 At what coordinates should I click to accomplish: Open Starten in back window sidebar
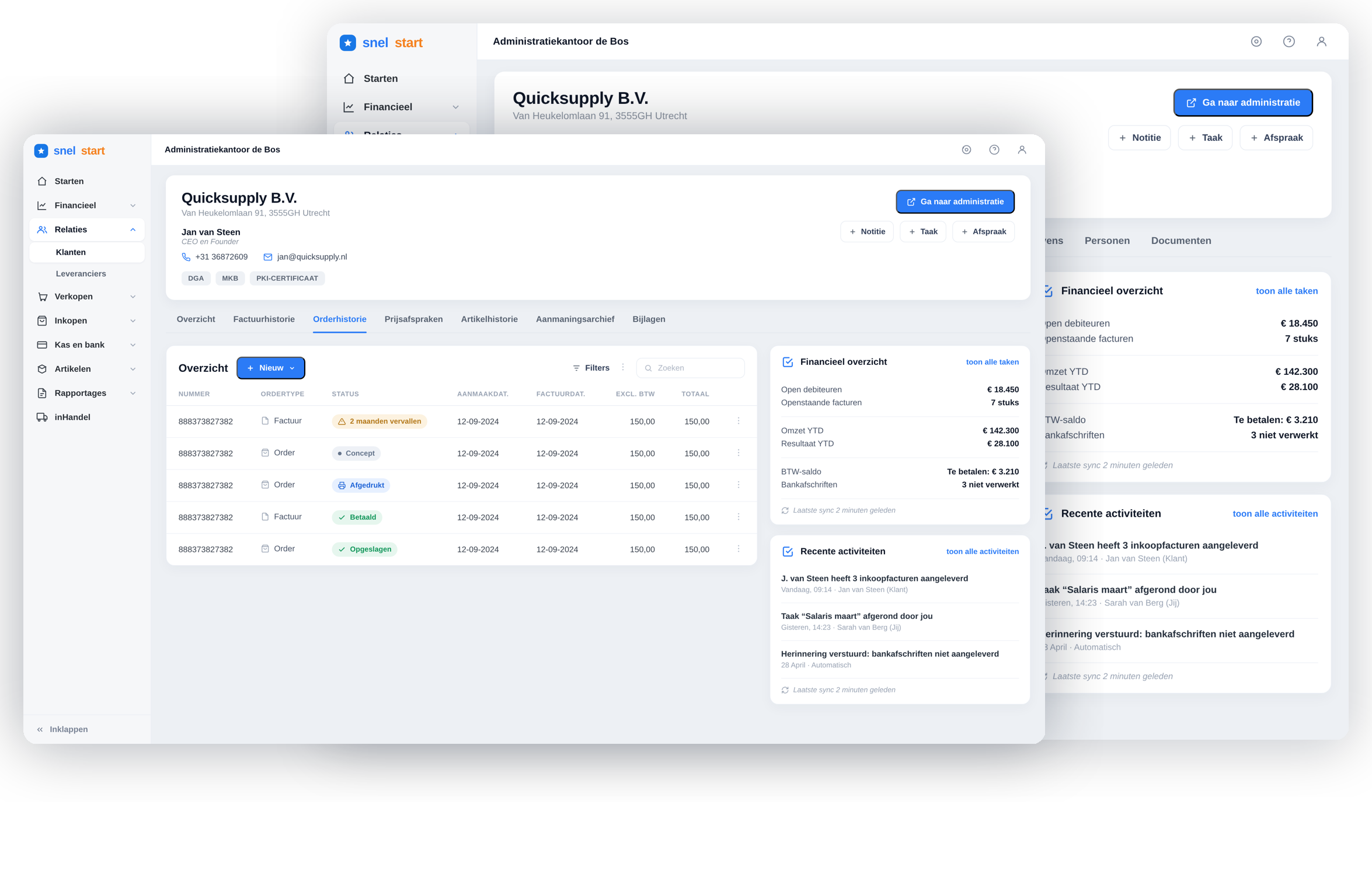point(402,78)
